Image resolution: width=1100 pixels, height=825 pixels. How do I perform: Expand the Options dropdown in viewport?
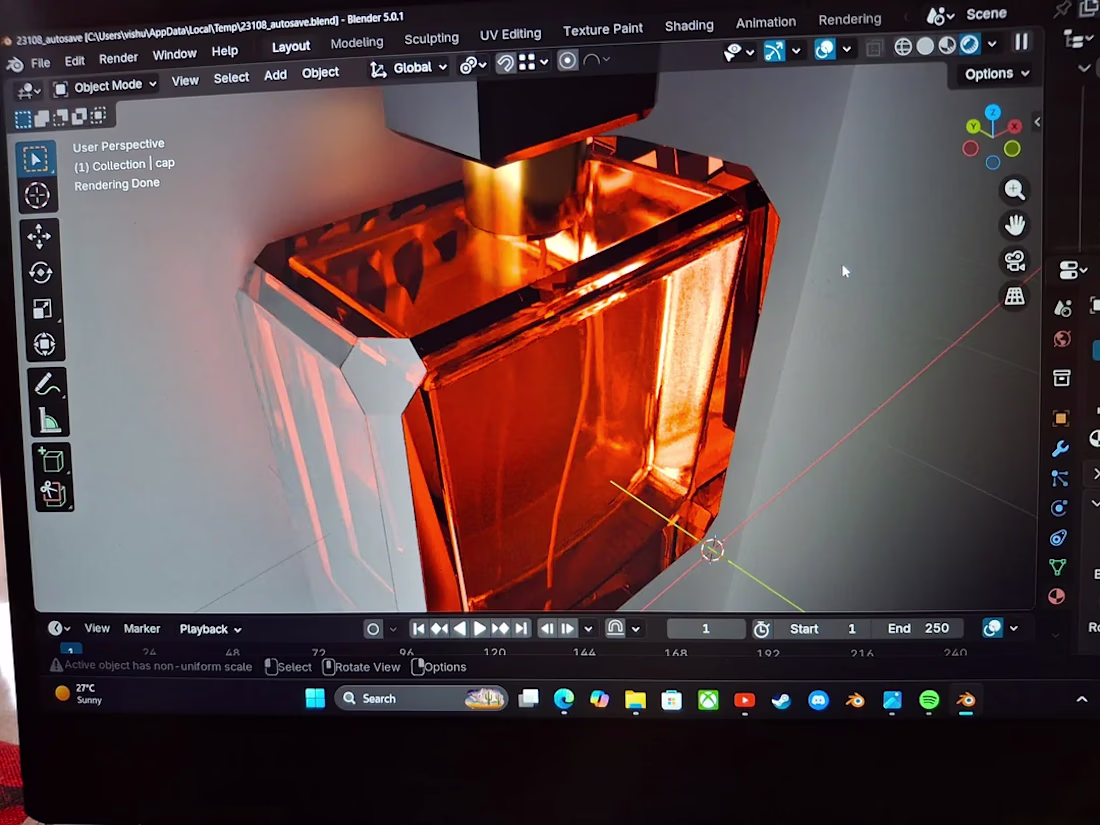pyautogui.click(x=997, y=74)
